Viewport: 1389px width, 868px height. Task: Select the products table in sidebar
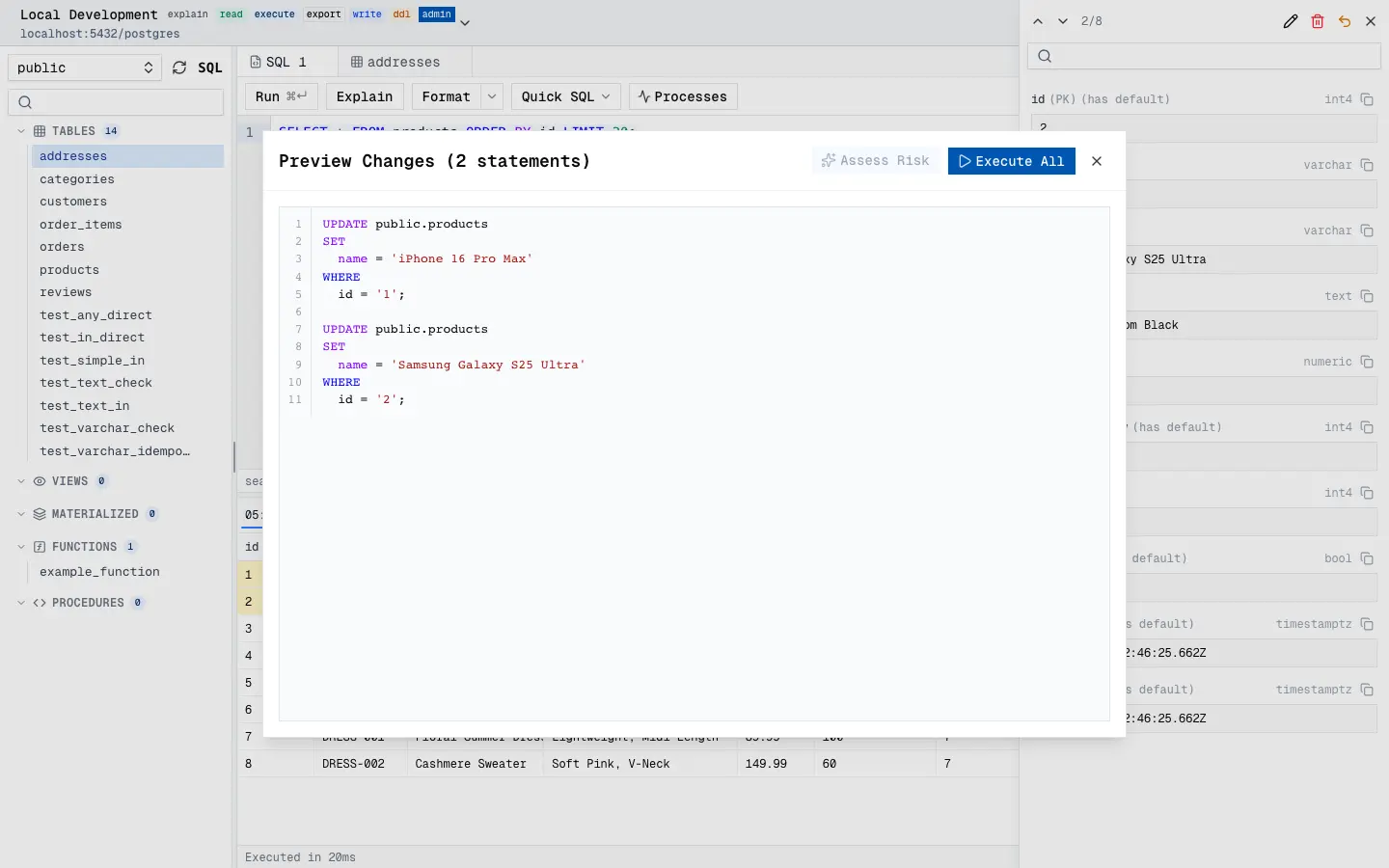click(x=69, y=270)
